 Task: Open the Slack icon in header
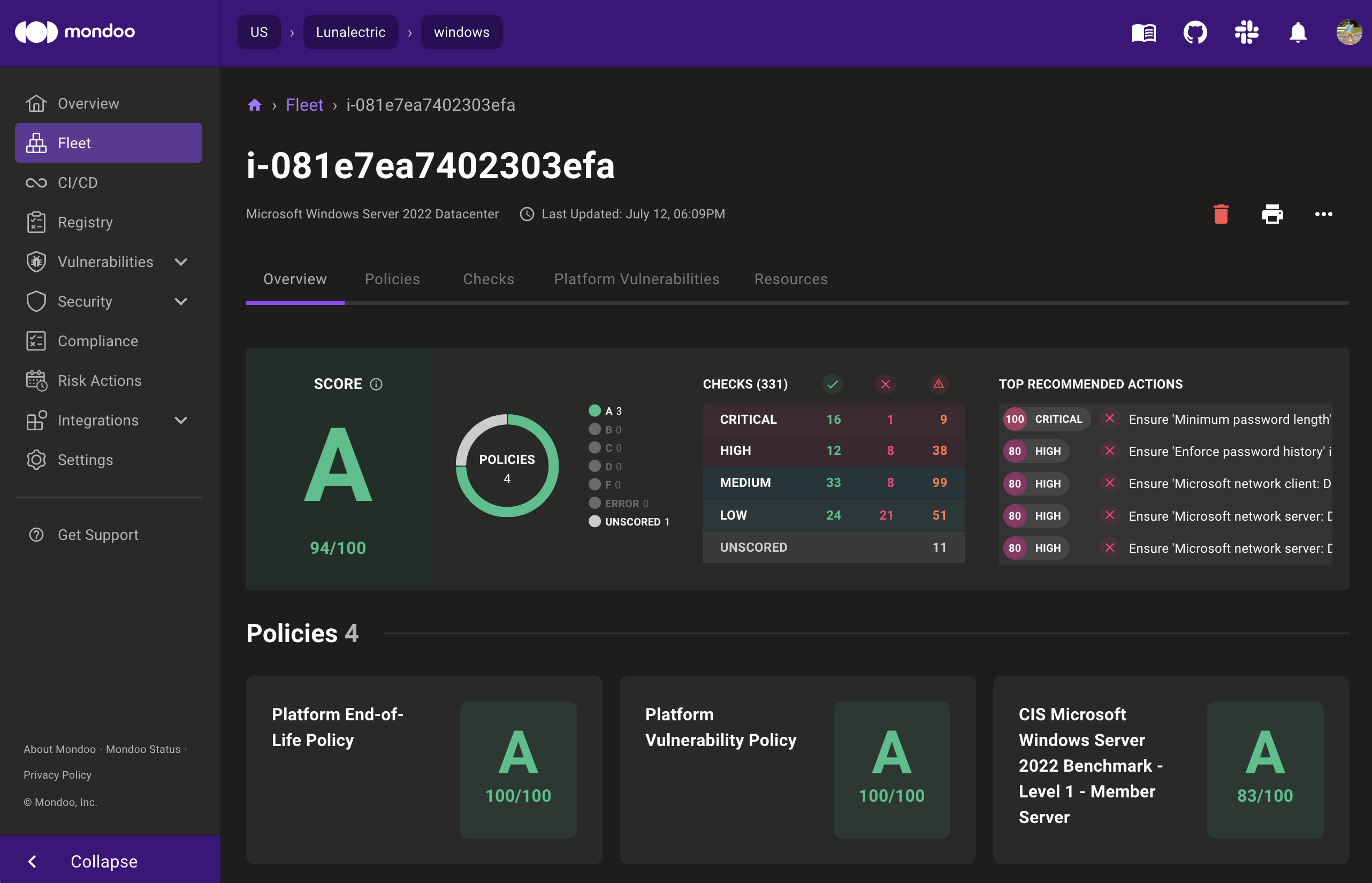[1246, 33]
